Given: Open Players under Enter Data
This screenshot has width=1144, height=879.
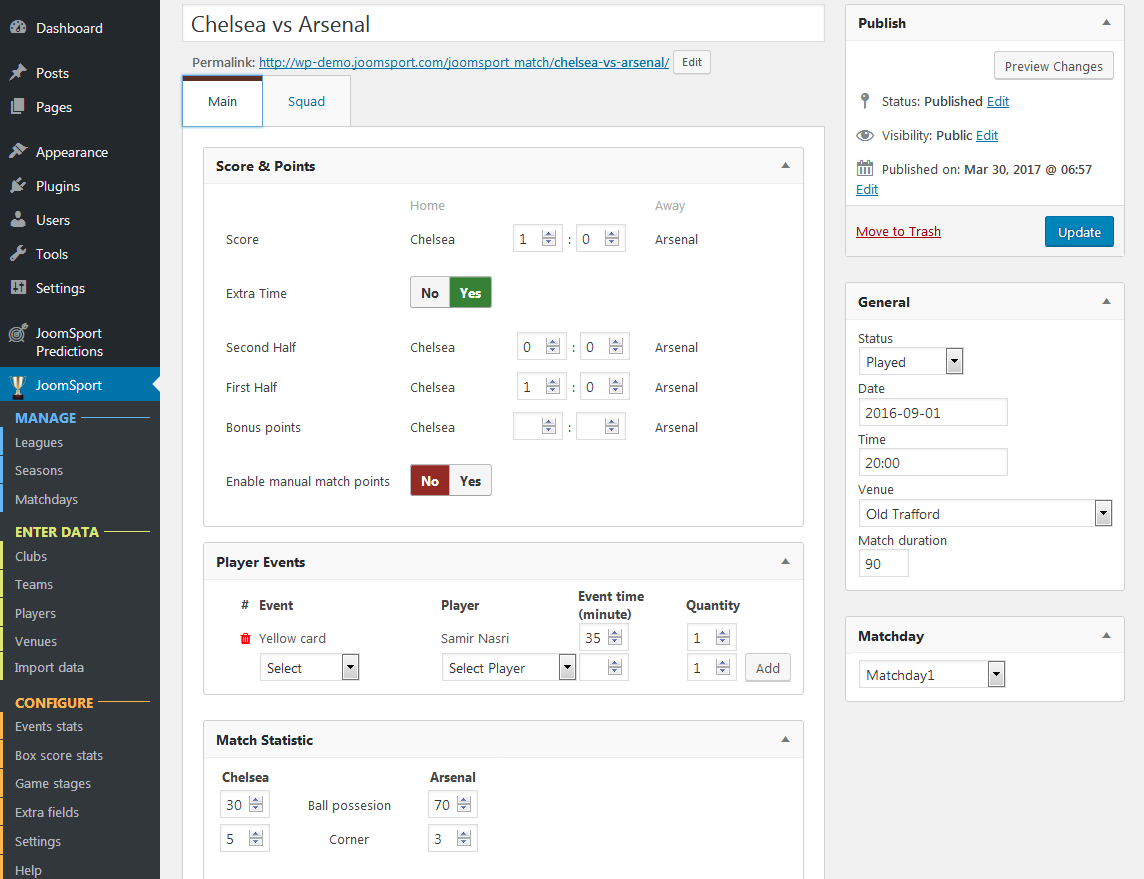Looking at the screenshot, I should [35, 613].
